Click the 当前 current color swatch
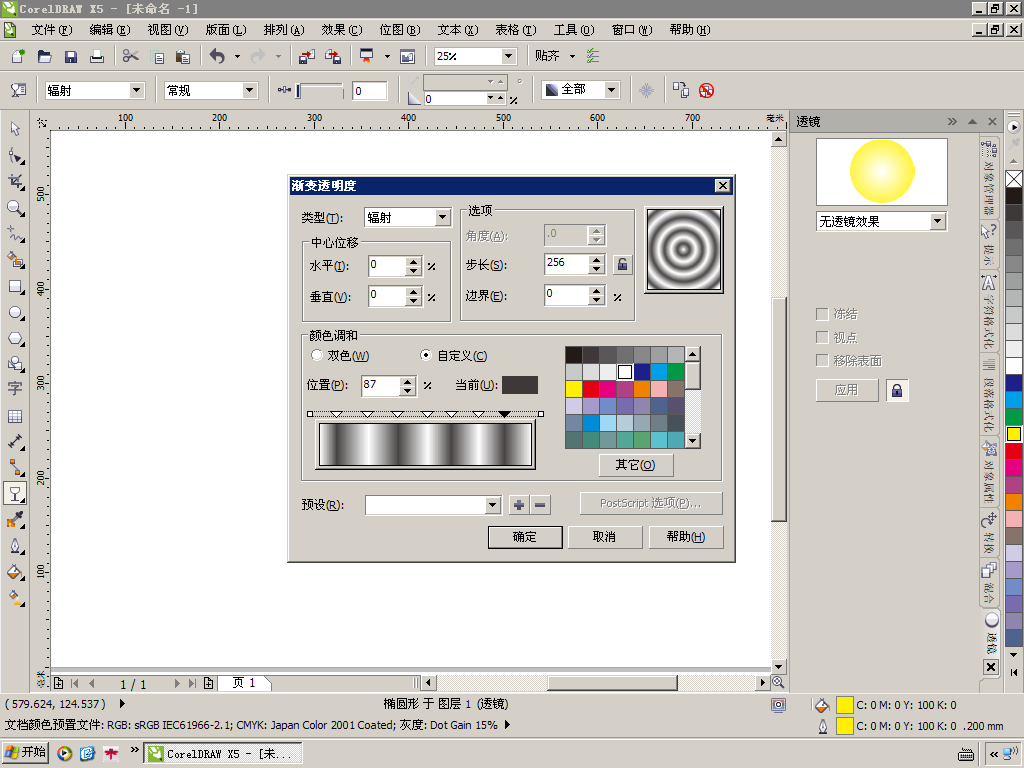Viewport: 1024px width, 768px height. tap(520, 385)
